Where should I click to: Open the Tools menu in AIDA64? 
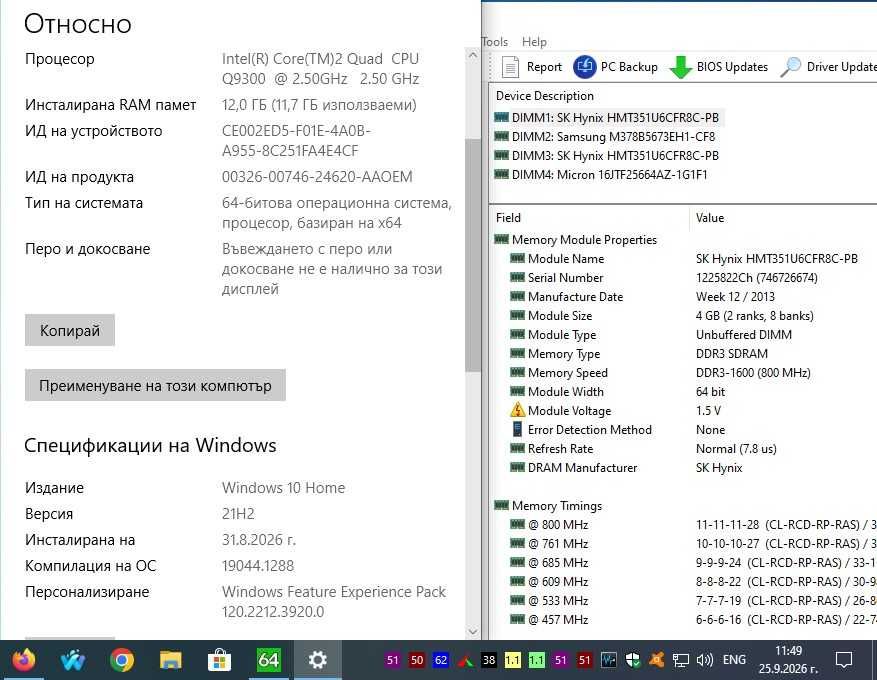coord(495,42)
